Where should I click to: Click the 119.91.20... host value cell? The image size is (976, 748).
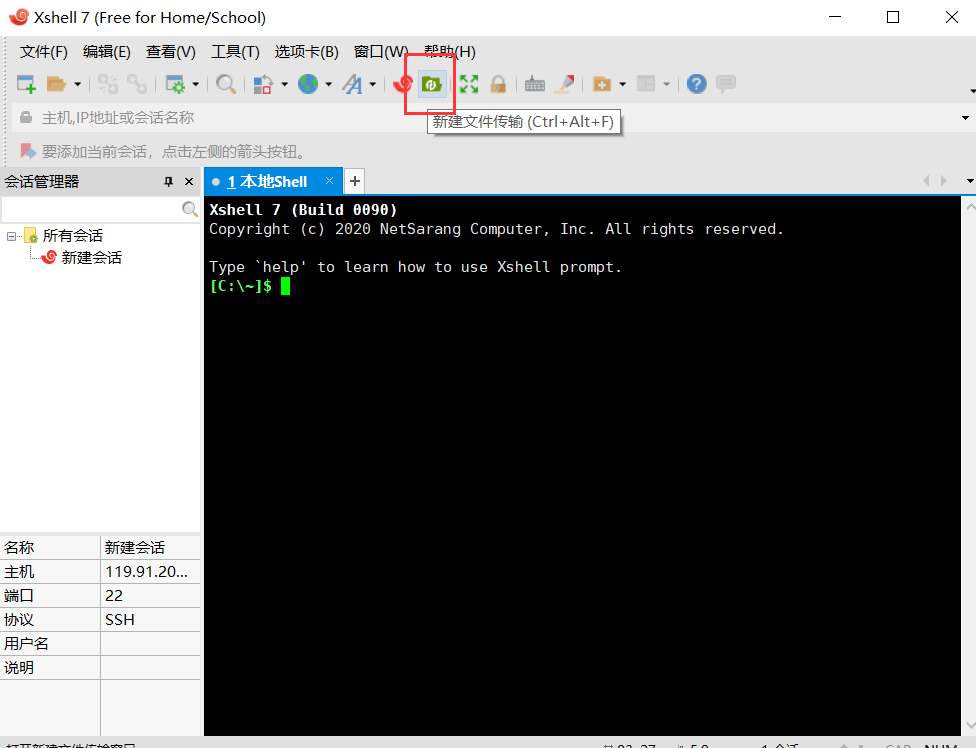150,571
